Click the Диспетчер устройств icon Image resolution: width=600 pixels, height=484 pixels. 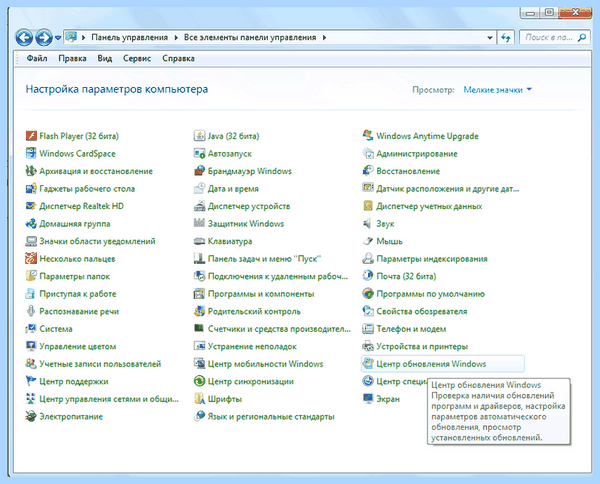[x=199, y=206]
